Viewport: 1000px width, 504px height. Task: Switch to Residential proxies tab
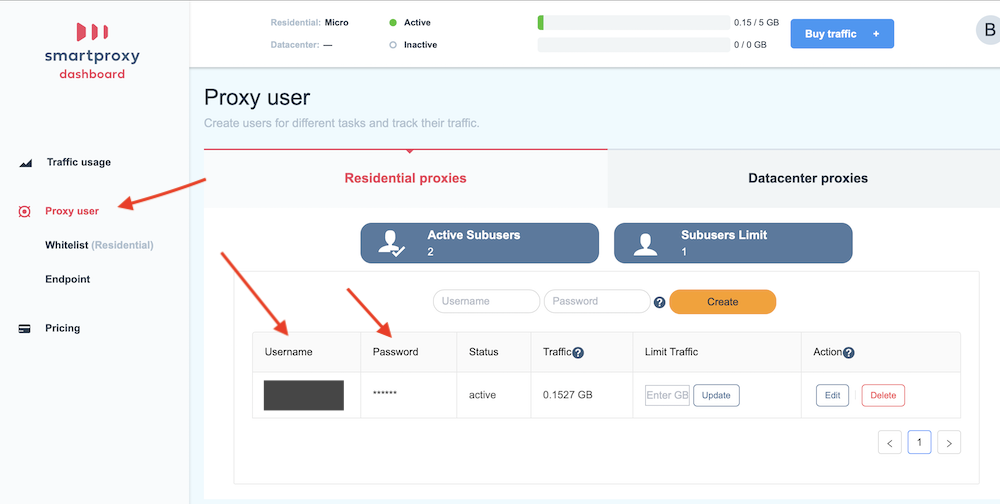(405, 178)
